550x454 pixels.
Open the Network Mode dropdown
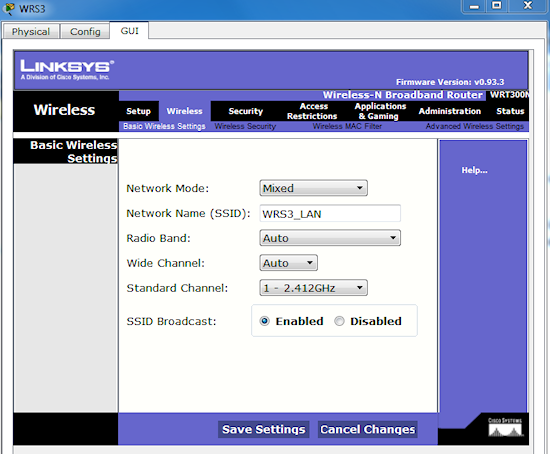[x=313, y=188]
